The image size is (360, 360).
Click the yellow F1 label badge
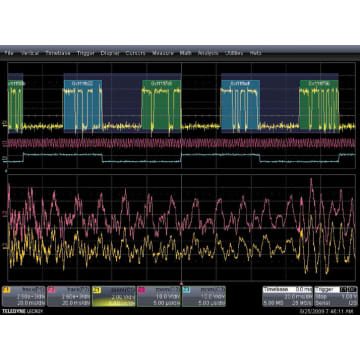(x=7, y=290)
